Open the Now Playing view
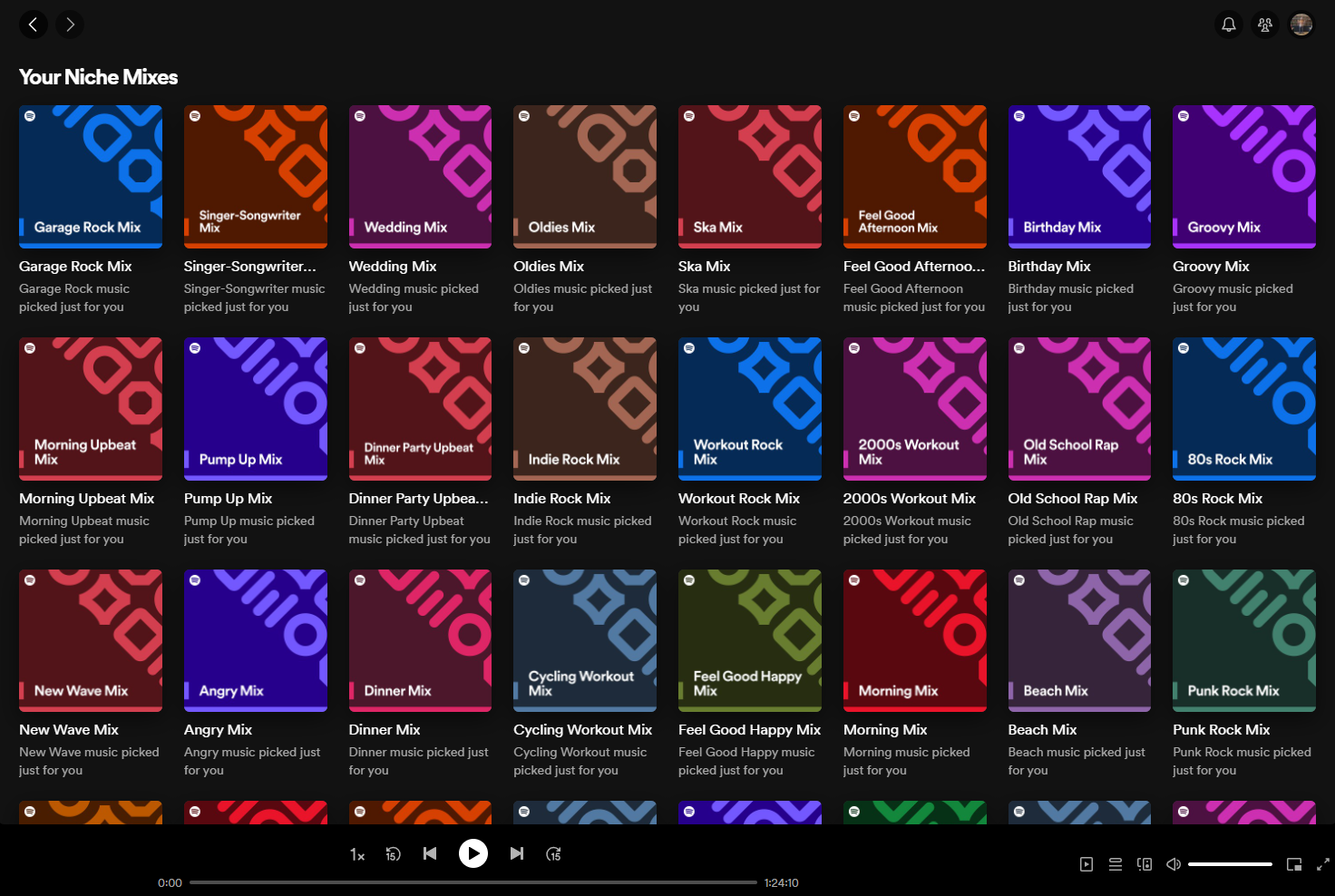Screen dimensions: 1335x896 (x=1086, y=864)
